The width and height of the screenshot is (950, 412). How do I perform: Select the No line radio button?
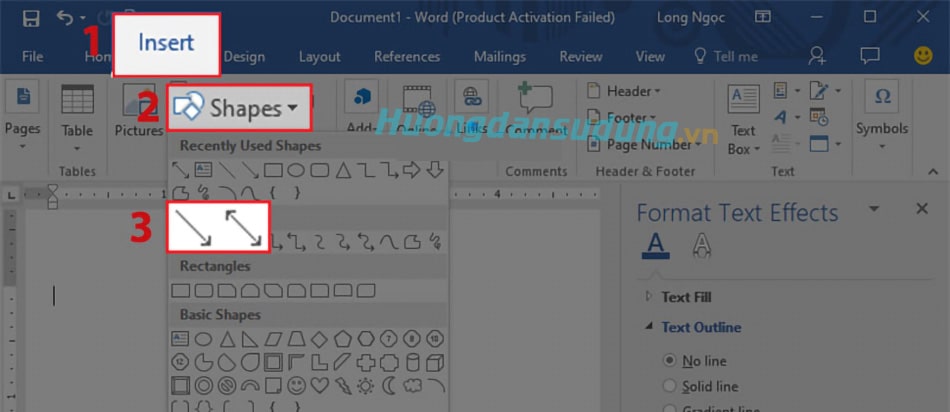669,361
